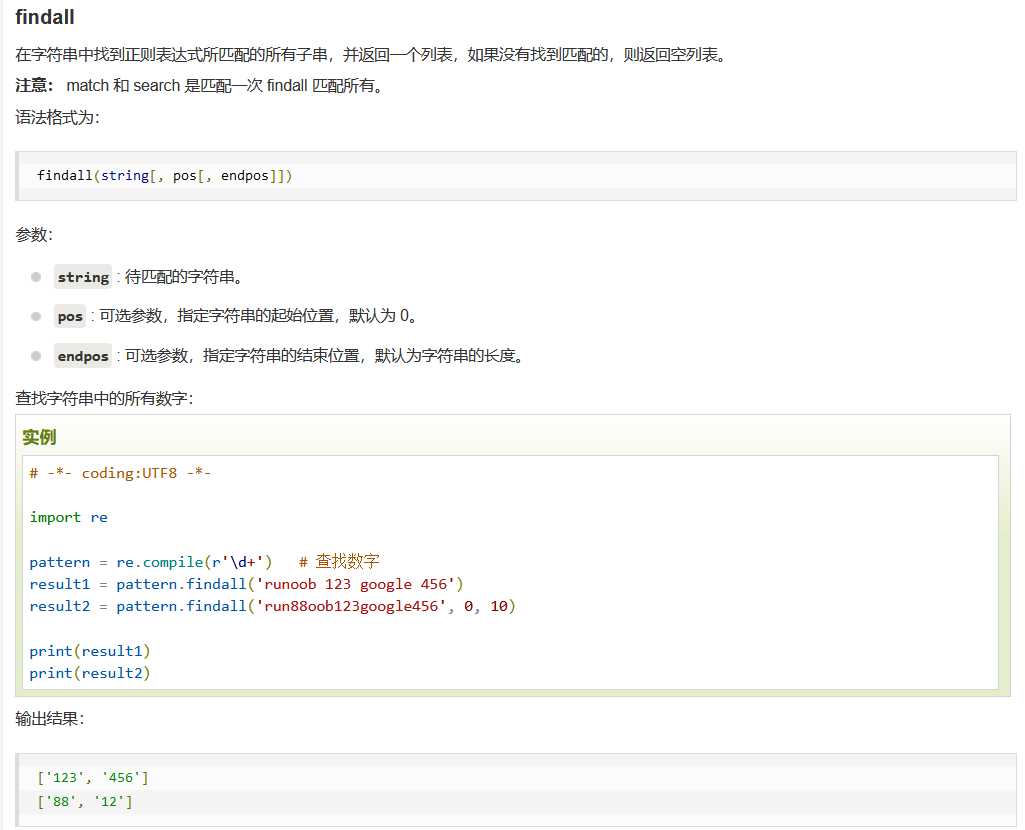Image resolution: width=1025 pixels, height=830 pixels.
Task: Click the endpos description about 字符串的长度
Action: (x=324, y=356)
